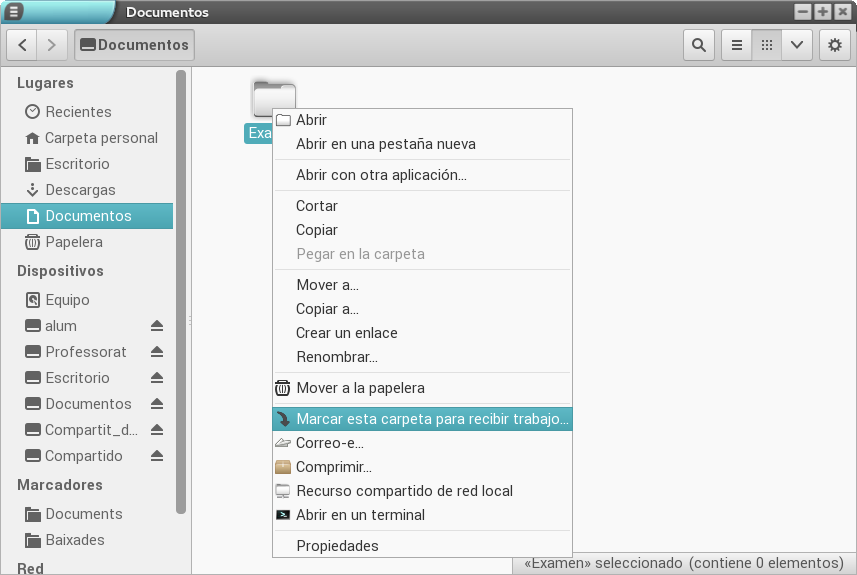The image size is (857, 575).
Task: Eject the alum device
Action: 157,326
